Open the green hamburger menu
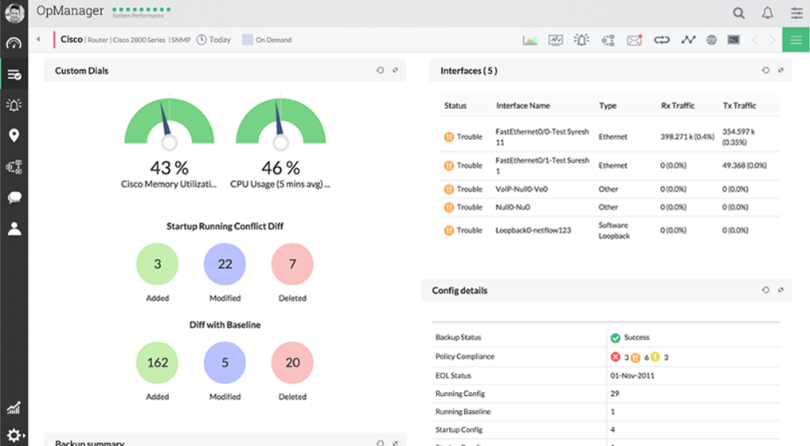This screenshot has width=810, height=446. pyautogui.click(x=795, y=40)
